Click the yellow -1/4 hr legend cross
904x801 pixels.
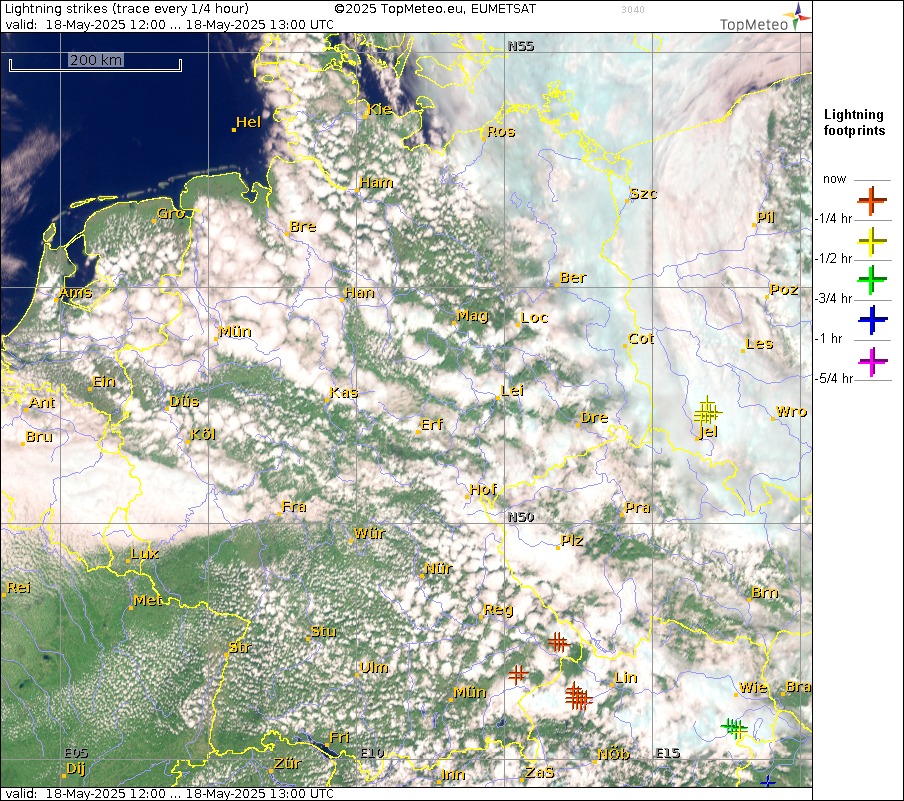(872, 241)
